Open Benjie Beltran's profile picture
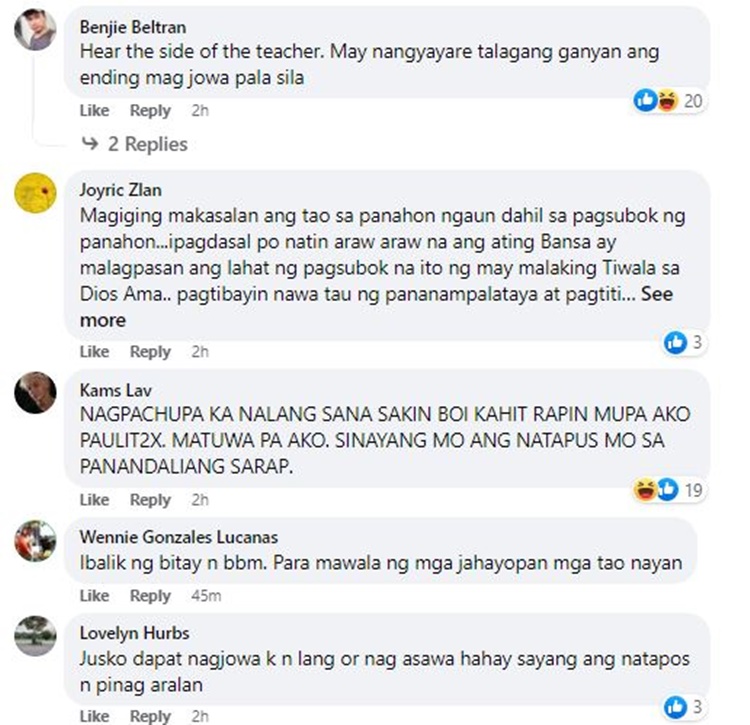 35,30
